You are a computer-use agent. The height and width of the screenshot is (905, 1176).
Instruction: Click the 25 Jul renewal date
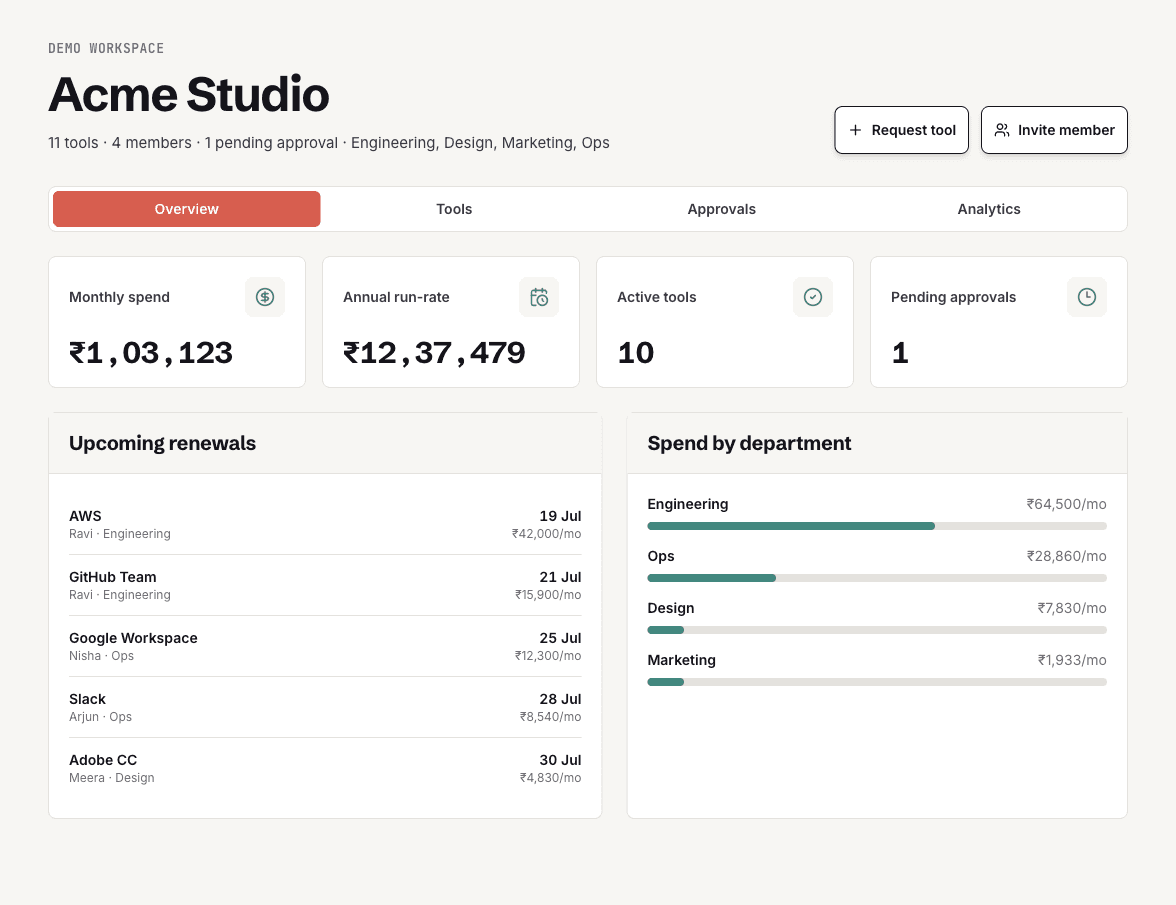[x=560, y=638]
